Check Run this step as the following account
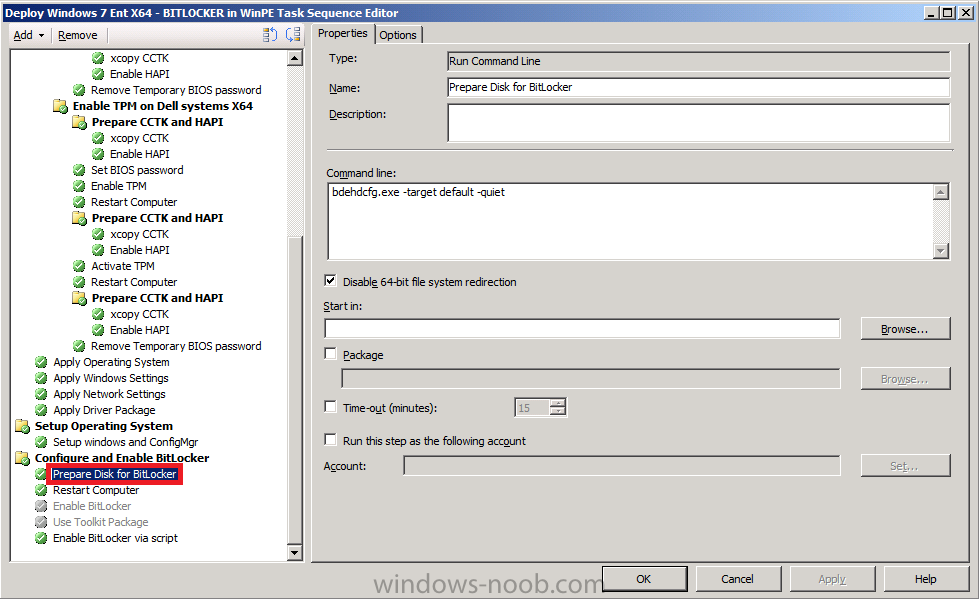Image resolution: width=979 pixels, height=599 pixels. tap(330, 440)
